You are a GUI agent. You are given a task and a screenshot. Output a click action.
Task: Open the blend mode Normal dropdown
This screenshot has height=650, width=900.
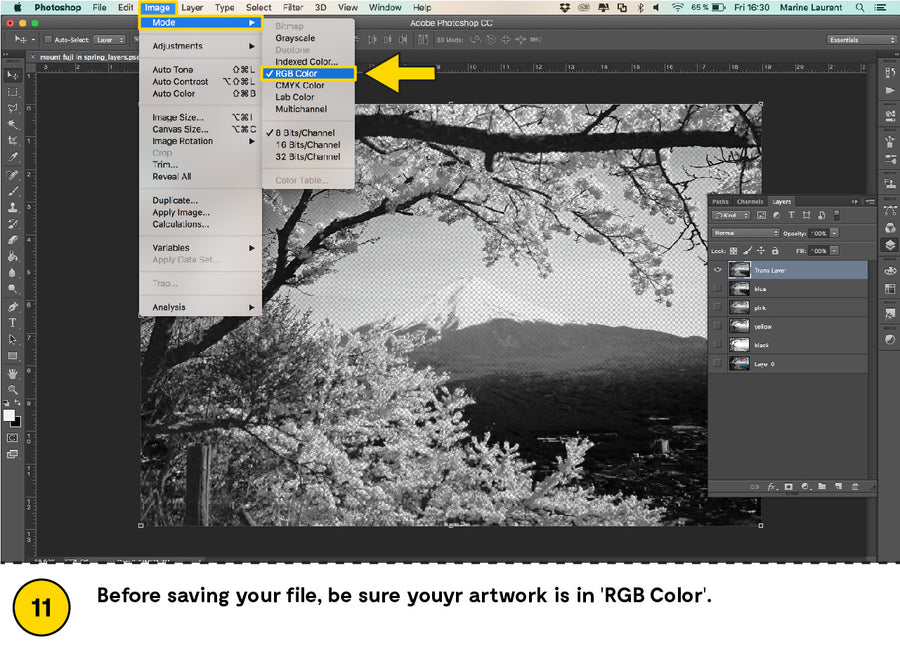tap(745, 233)
